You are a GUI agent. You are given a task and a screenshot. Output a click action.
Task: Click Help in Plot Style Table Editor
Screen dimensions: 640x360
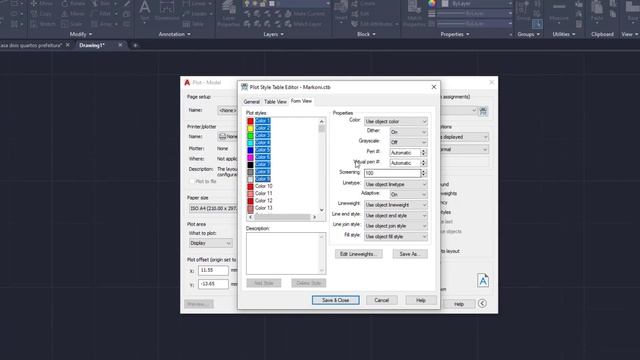tap(421, 300)
